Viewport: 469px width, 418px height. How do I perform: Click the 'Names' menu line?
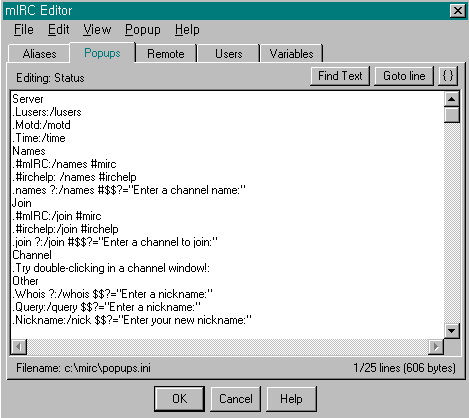pyautogui.click(x=29, y=151)
